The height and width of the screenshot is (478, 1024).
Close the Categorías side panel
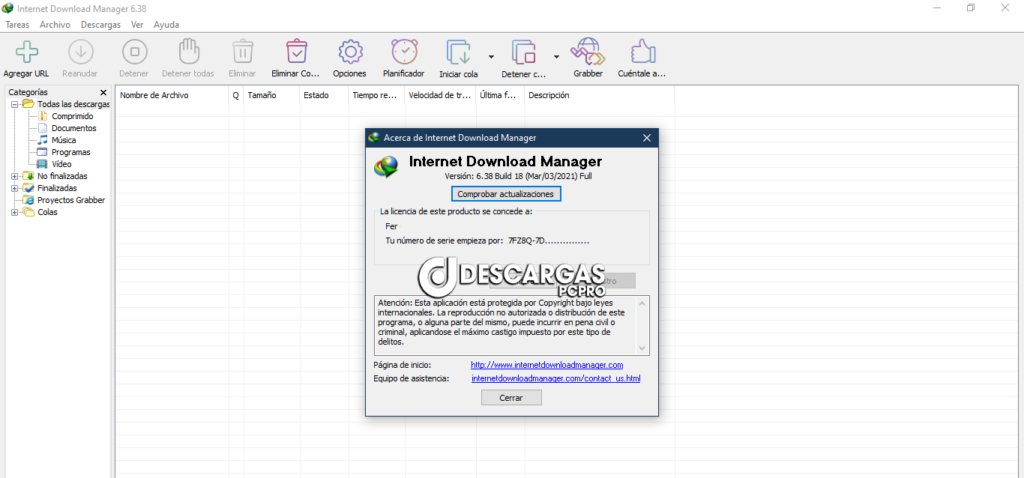103,92
